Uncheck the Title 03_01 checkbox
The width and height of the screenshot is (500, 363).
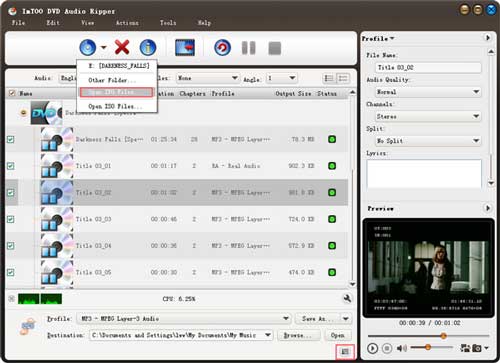[x=11, y=166]
